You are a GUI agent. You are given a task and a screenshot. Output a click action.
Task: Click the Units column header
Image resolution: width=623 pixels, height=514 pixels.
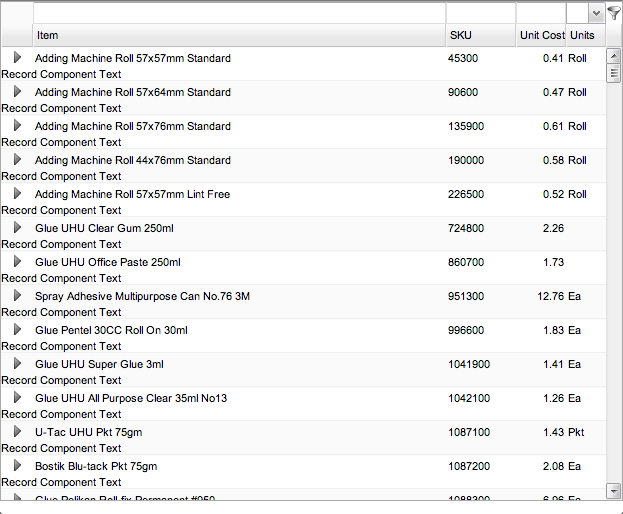pyautogui.click(x=584, y=35)
